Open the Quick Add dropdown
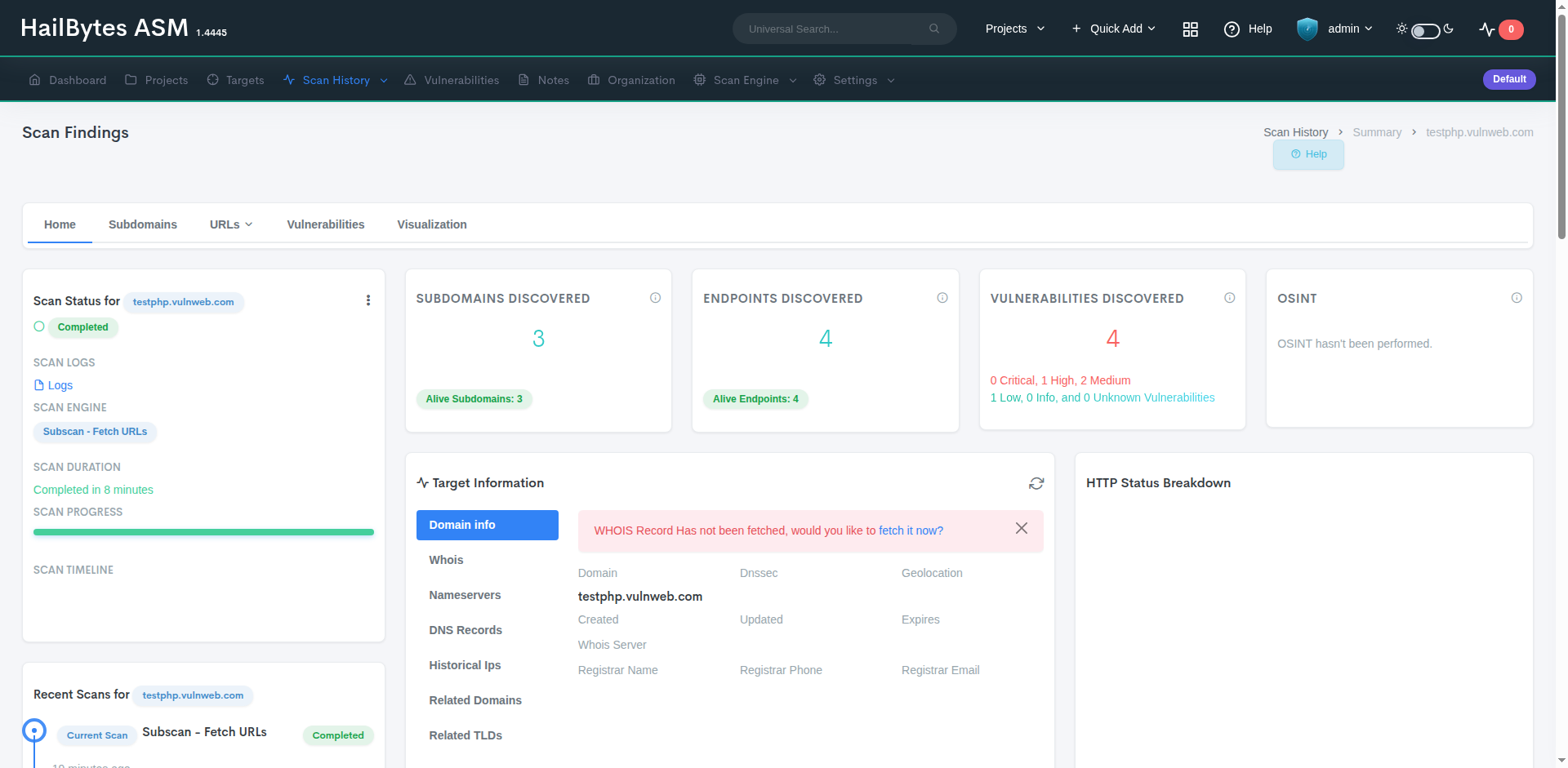 [1113, 29]
